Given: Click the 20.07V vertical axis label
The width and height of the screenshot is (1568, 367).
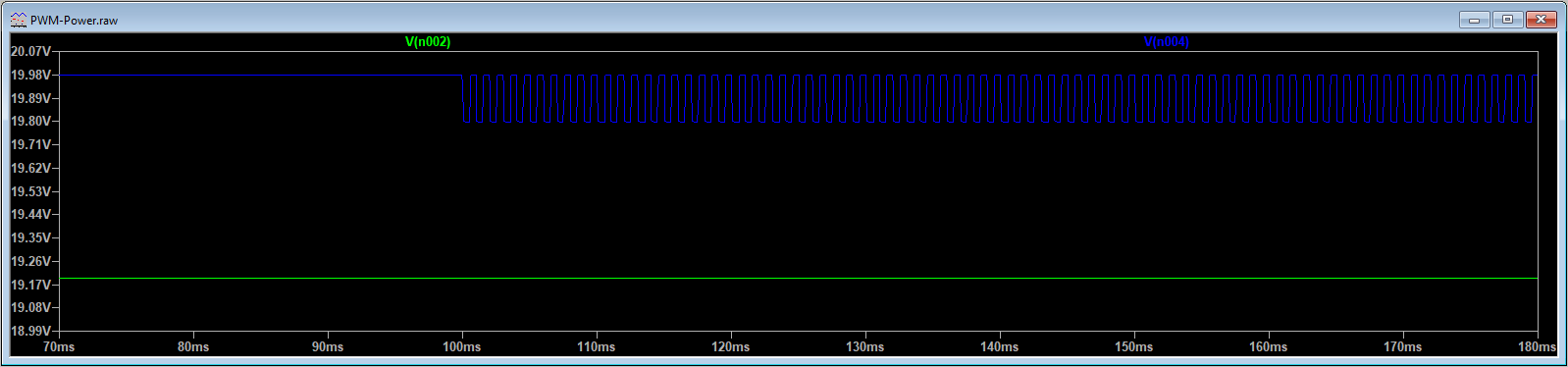Looking at the screenshot, I should [29, 51].
